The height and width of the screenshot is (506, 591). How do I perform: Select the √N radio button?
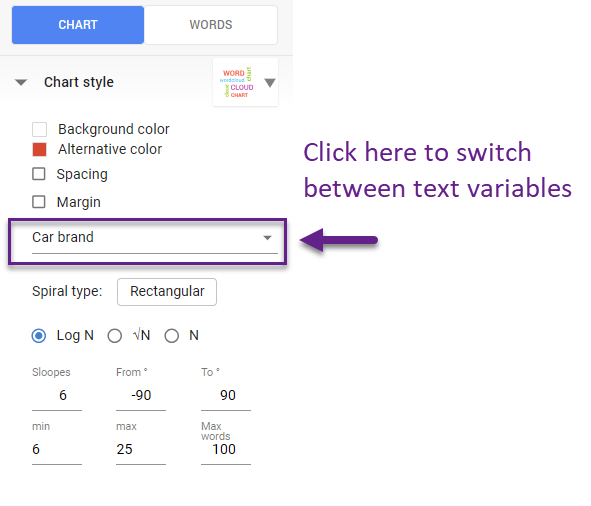[115, 336]
